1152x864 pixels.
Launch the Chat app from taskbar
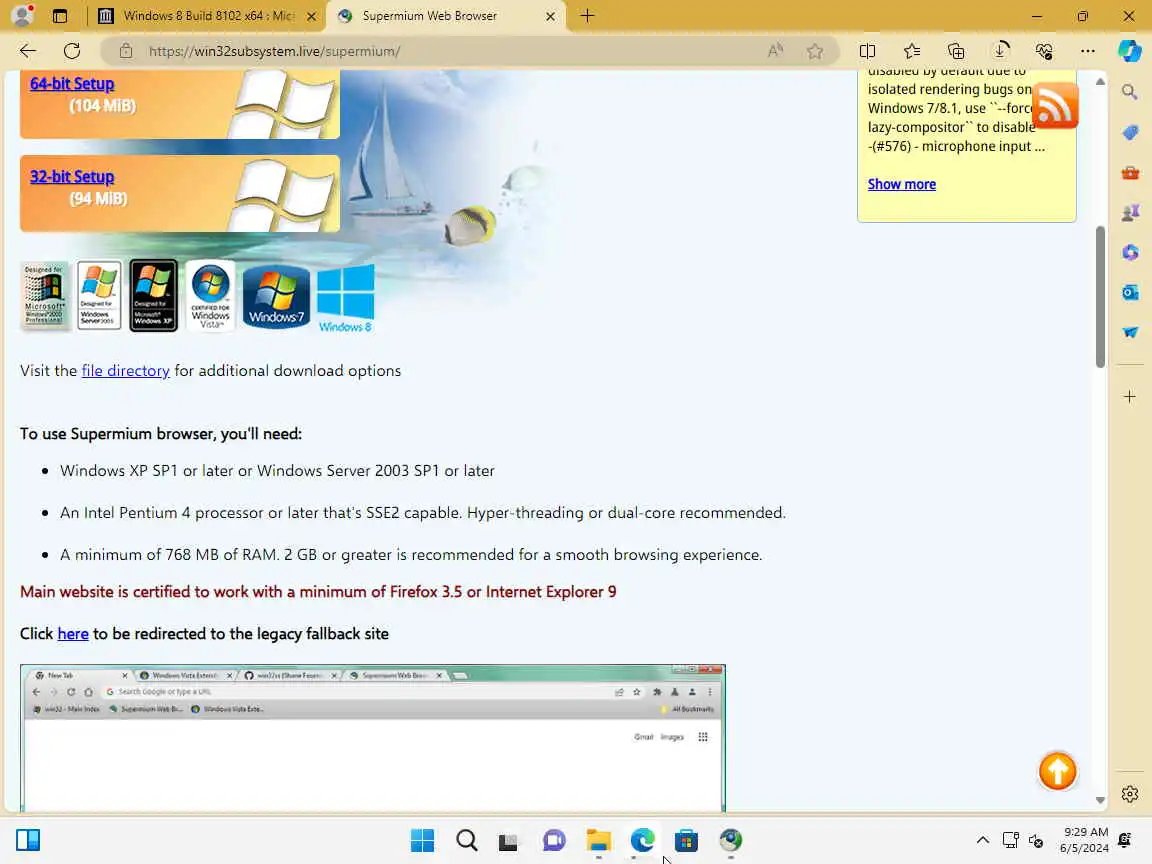coord(554,840)
